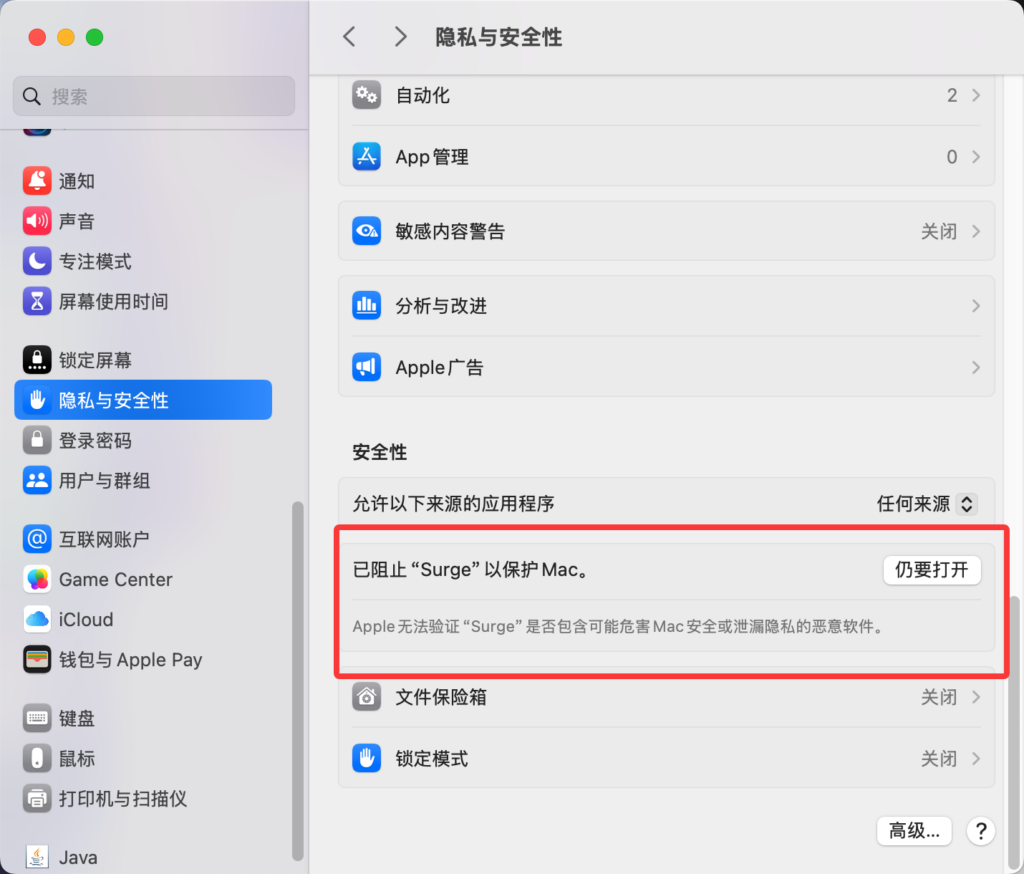
Task: Expand 文件保险箱 chevron arrow
Action: click(x=976, y=697)
